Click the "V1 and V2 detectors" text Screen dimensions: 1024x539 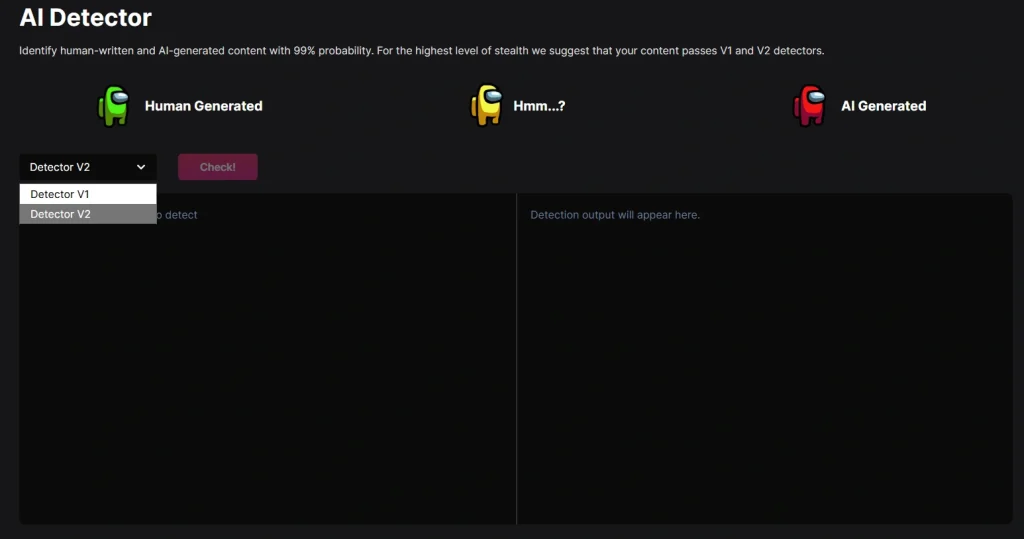point(771,51)
